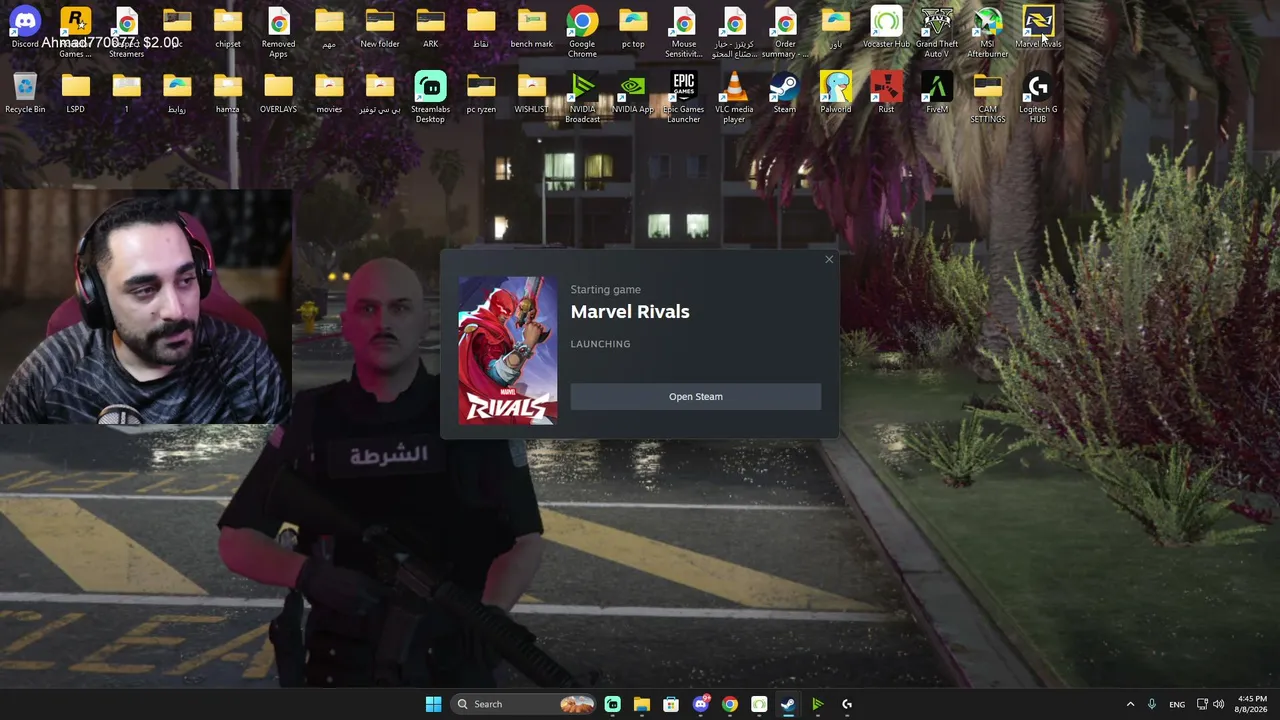Click the taskbar Search box
Screen dimensions: 1280x720
[525, 704]
